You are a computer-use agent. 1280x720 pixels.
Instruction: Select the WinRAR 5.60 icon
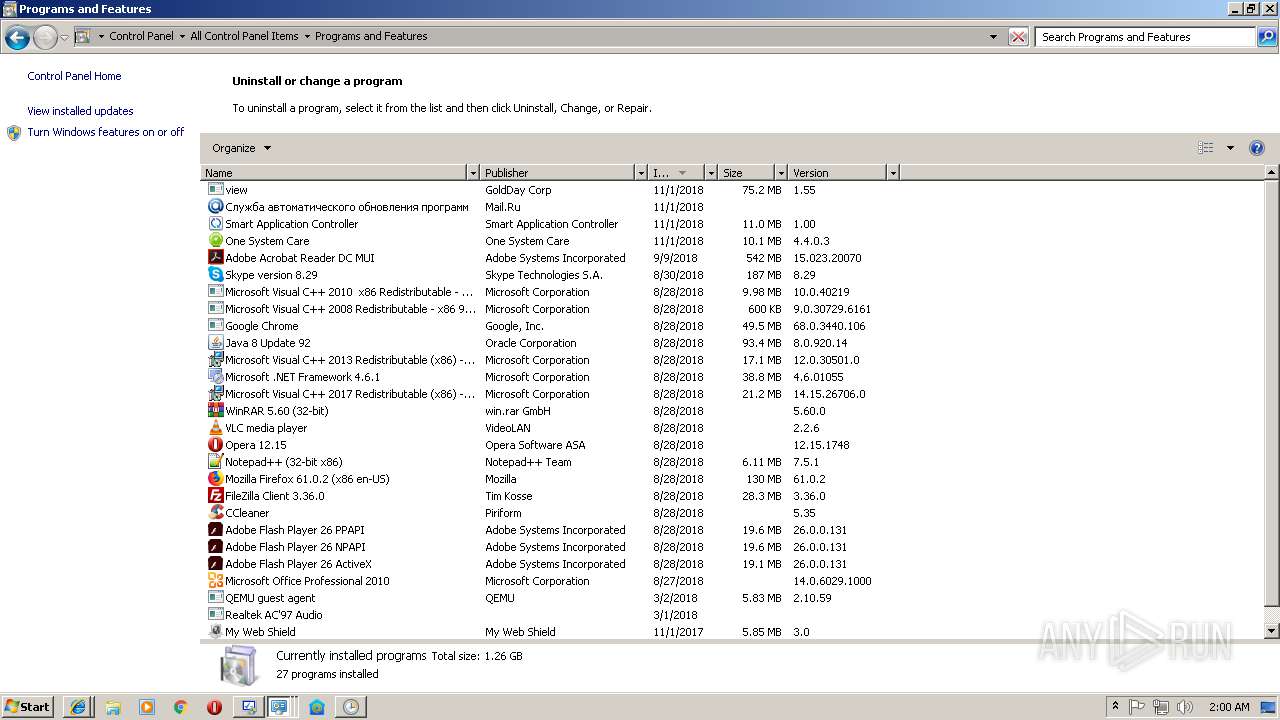point(215,411)
